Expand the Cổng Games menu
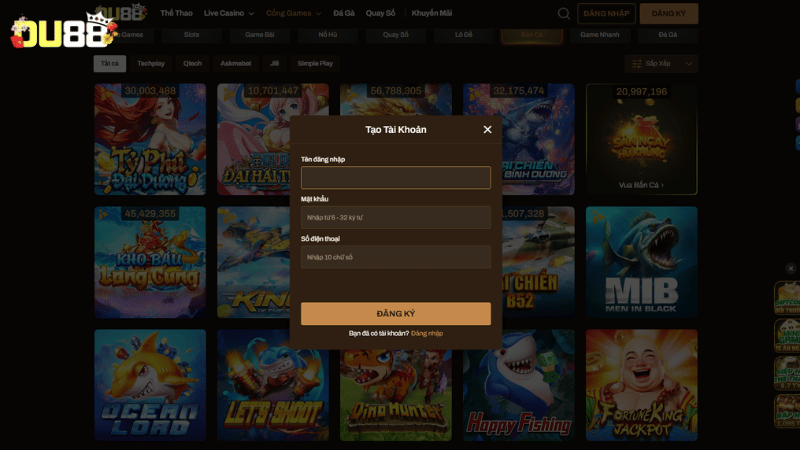 pos(294,14)
